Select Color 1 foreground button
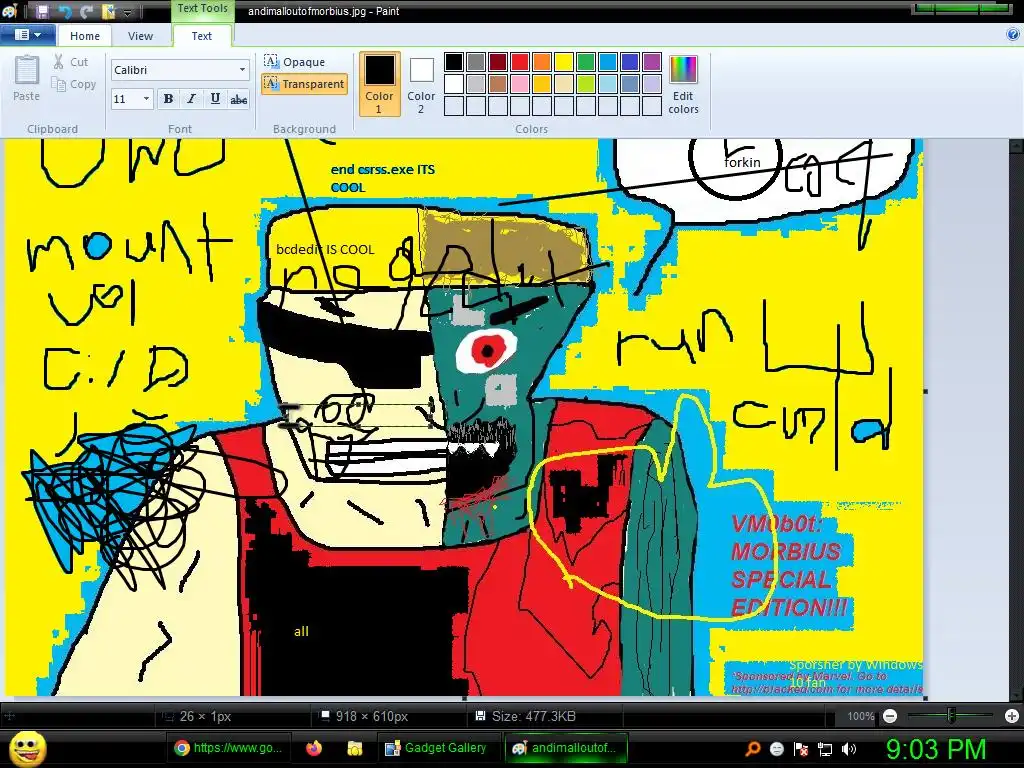This screenshot has height=768, width=1024. (379, 84)
